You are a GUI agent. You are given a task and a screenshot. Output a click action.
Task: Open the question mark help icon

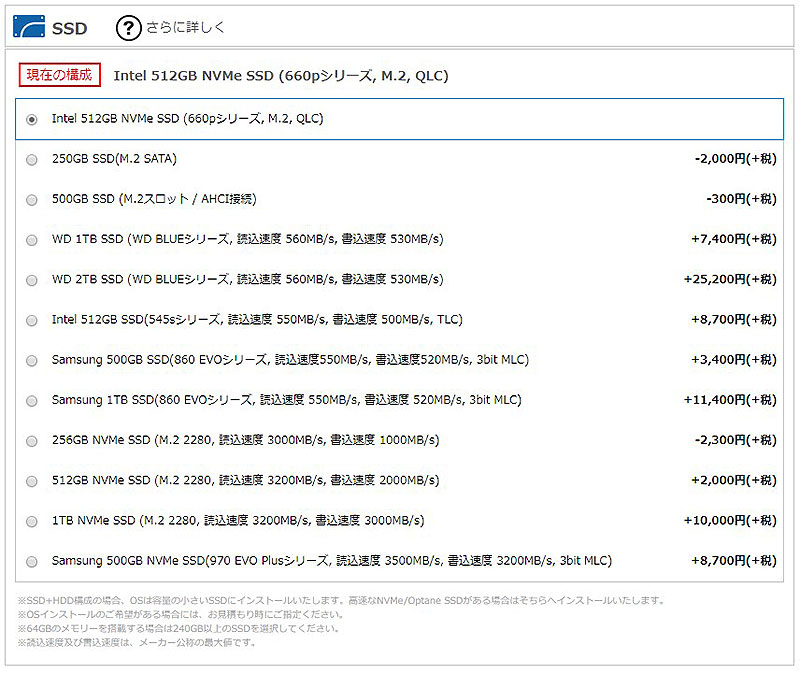(129, 28)
